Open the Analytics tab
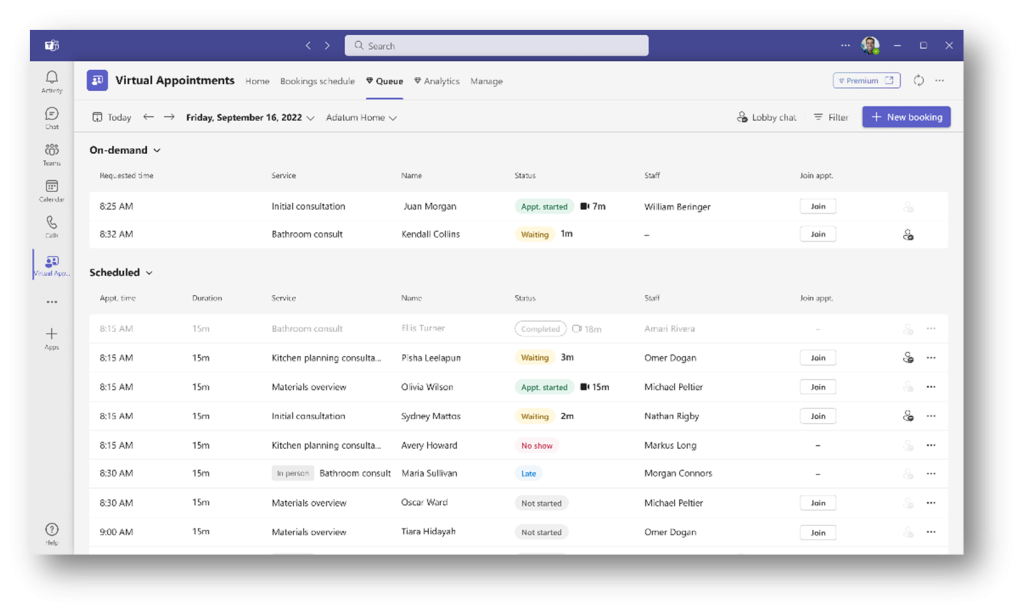Image resolution: width=1024 pixels, height=615 pixels. [x=437, y=81]
